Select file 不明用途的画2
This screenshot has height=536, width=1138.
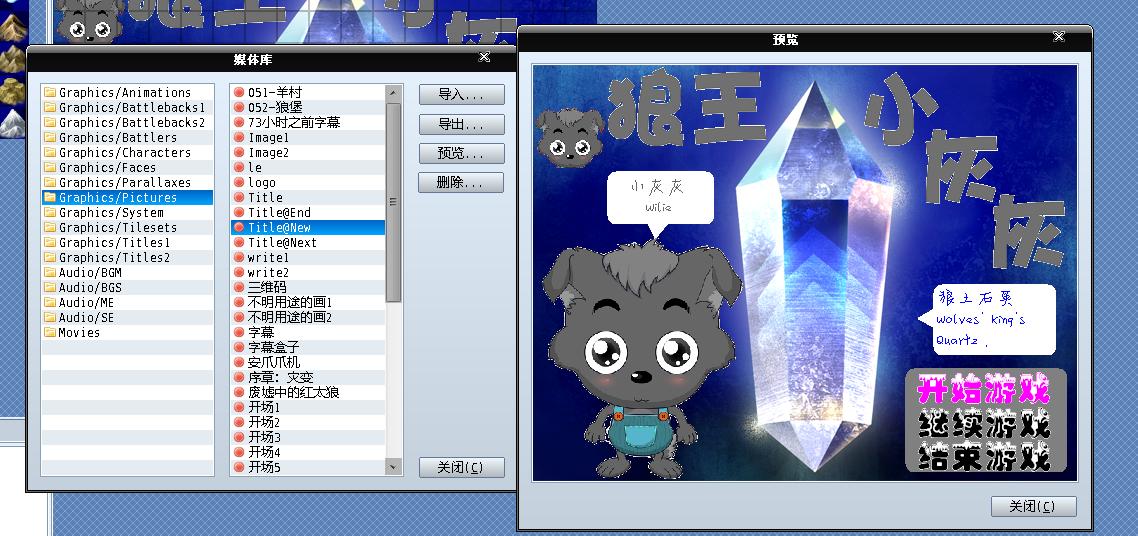click(x=308, y=317)
